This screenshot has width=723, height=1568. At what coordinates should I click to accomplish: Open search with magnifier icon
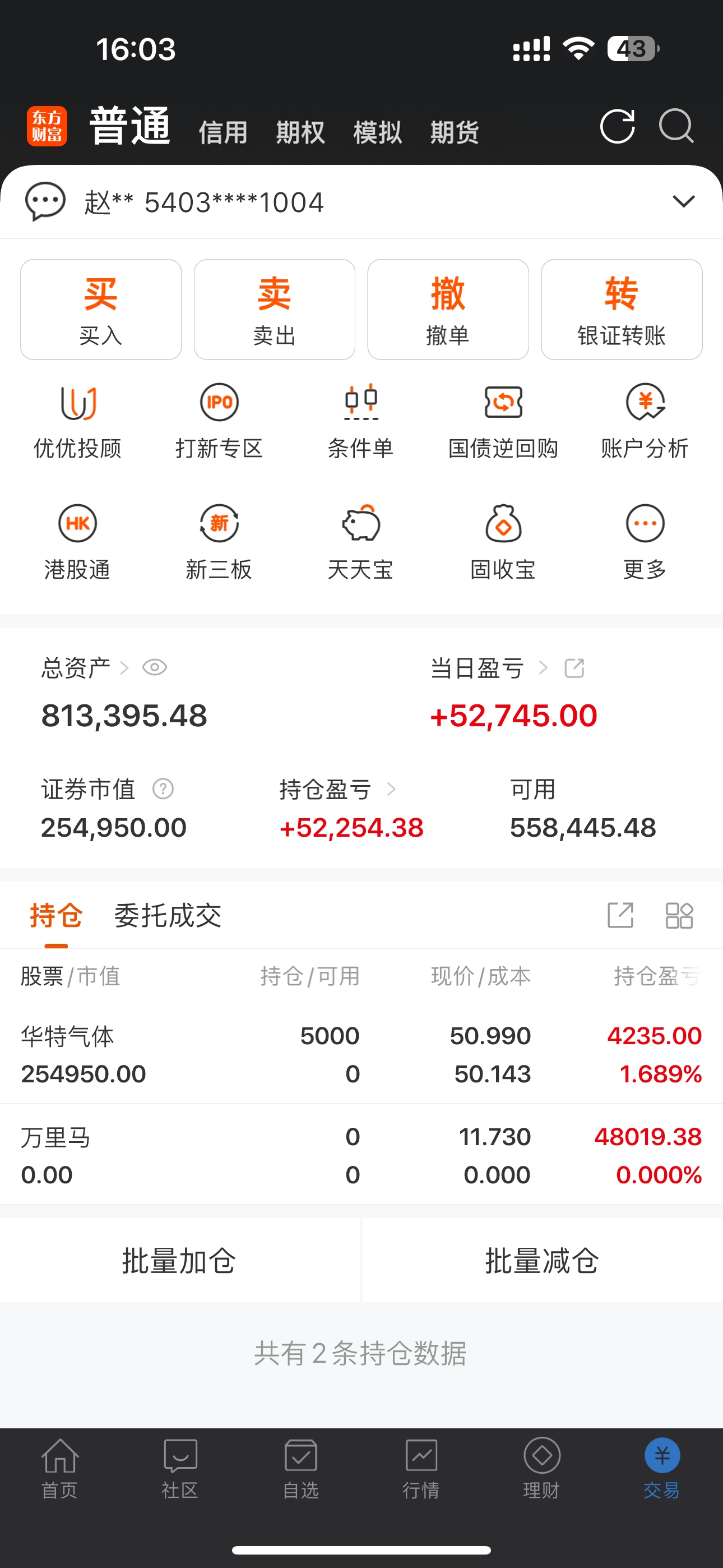676,126
